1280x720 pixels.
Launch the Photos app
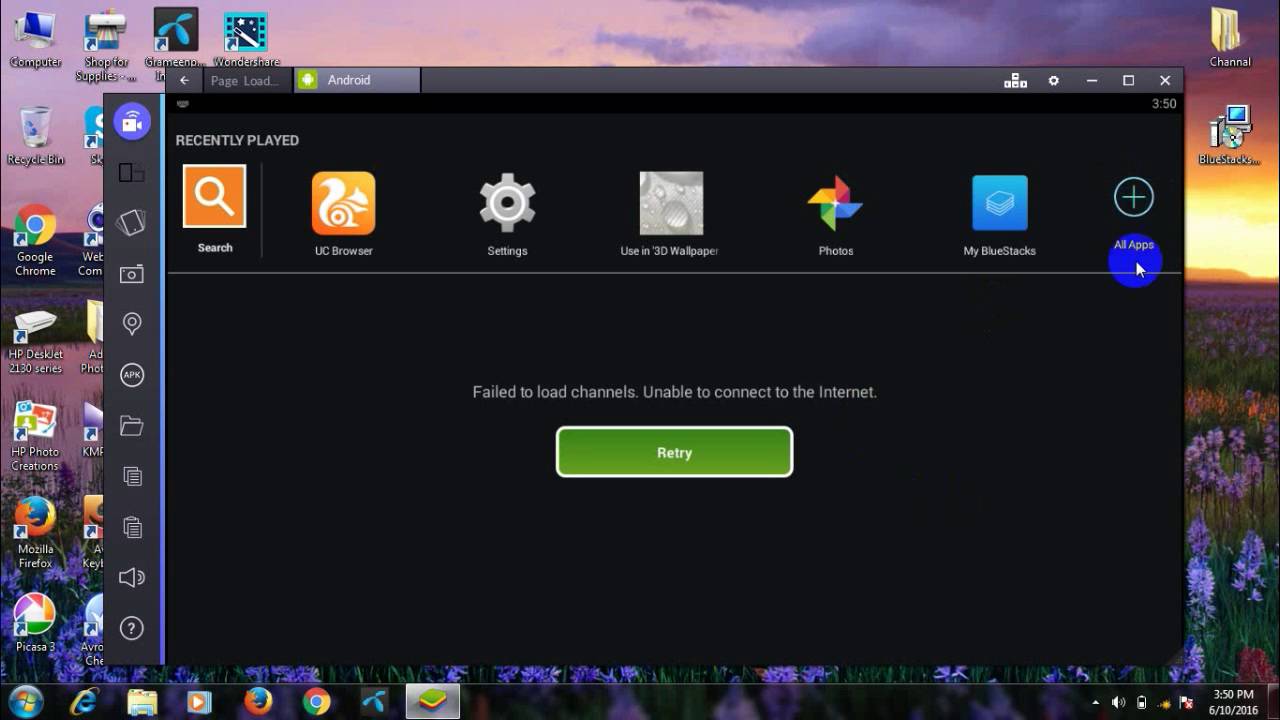pyautogui.click(x=835, y=203)
